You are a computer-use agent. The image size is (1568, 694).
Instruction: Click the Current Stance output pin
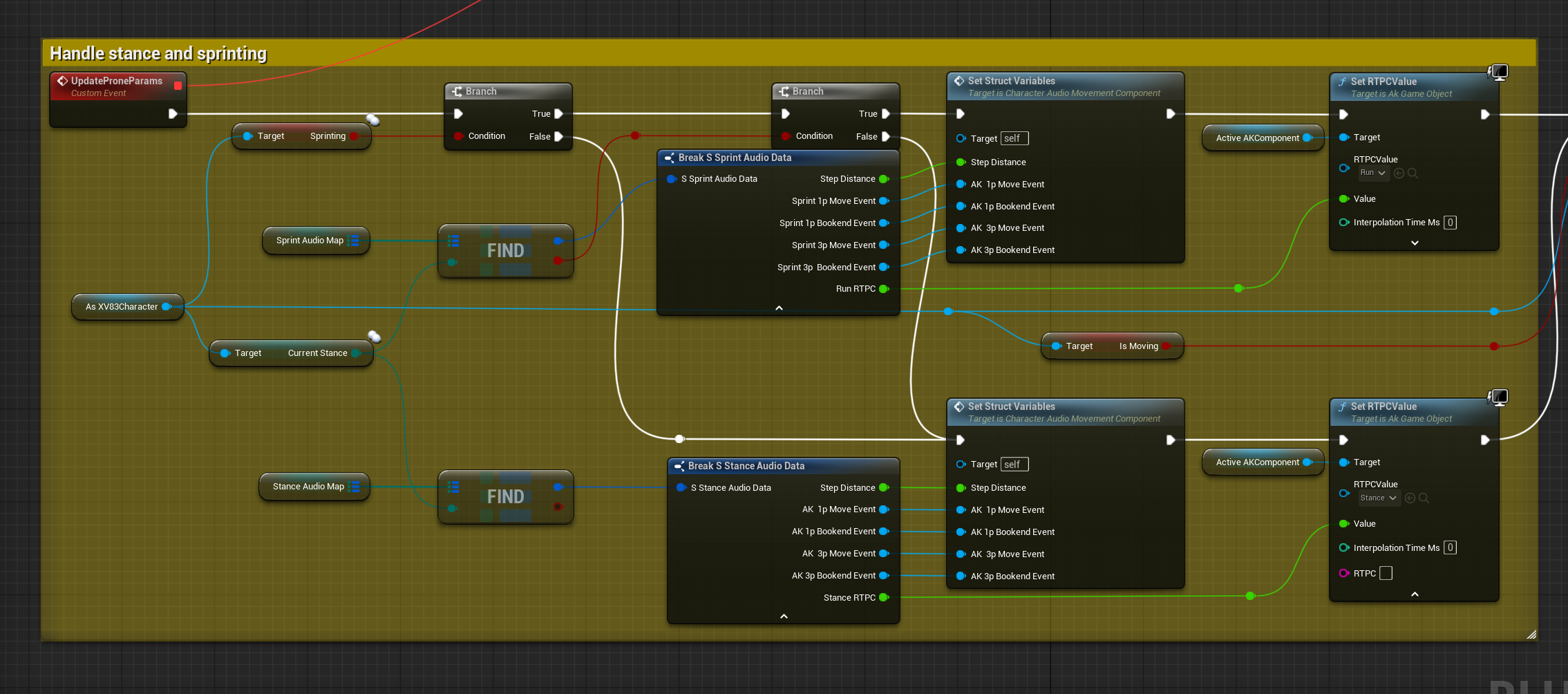point(356,353)
